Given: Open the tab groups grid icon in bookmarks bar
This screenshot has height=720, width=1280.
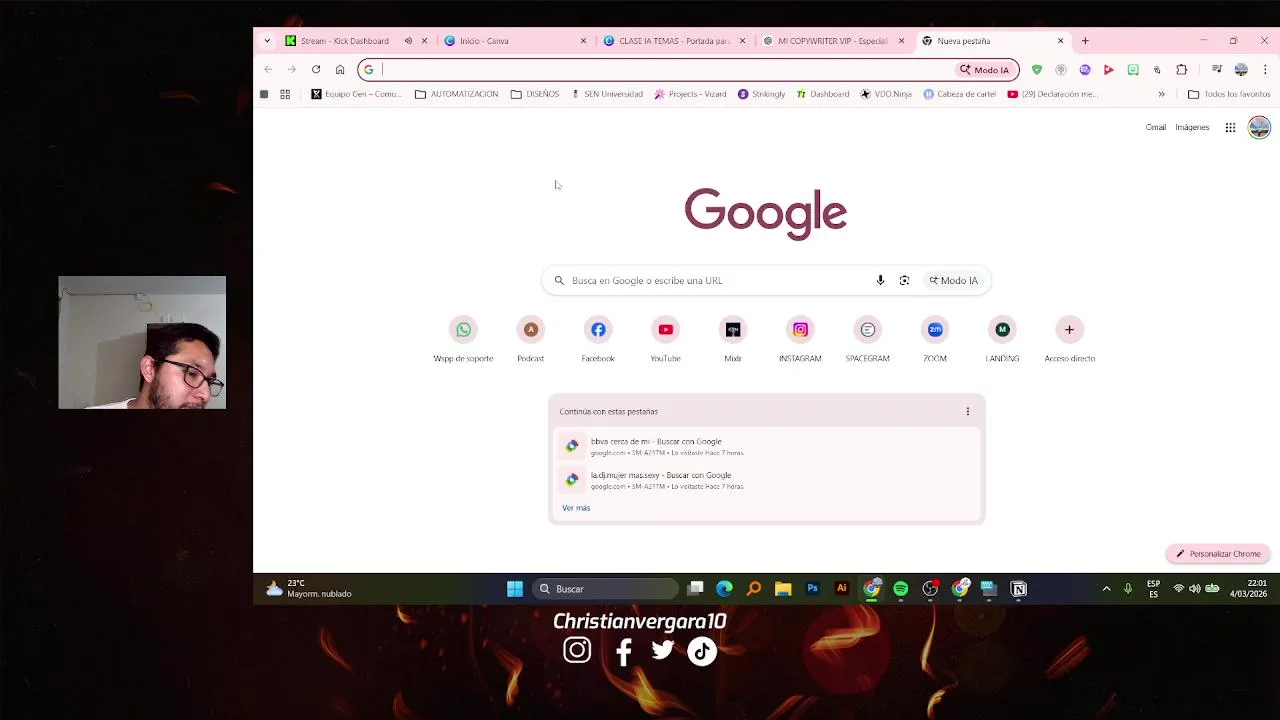Looking at the screenshot, I should coord(285,94).
